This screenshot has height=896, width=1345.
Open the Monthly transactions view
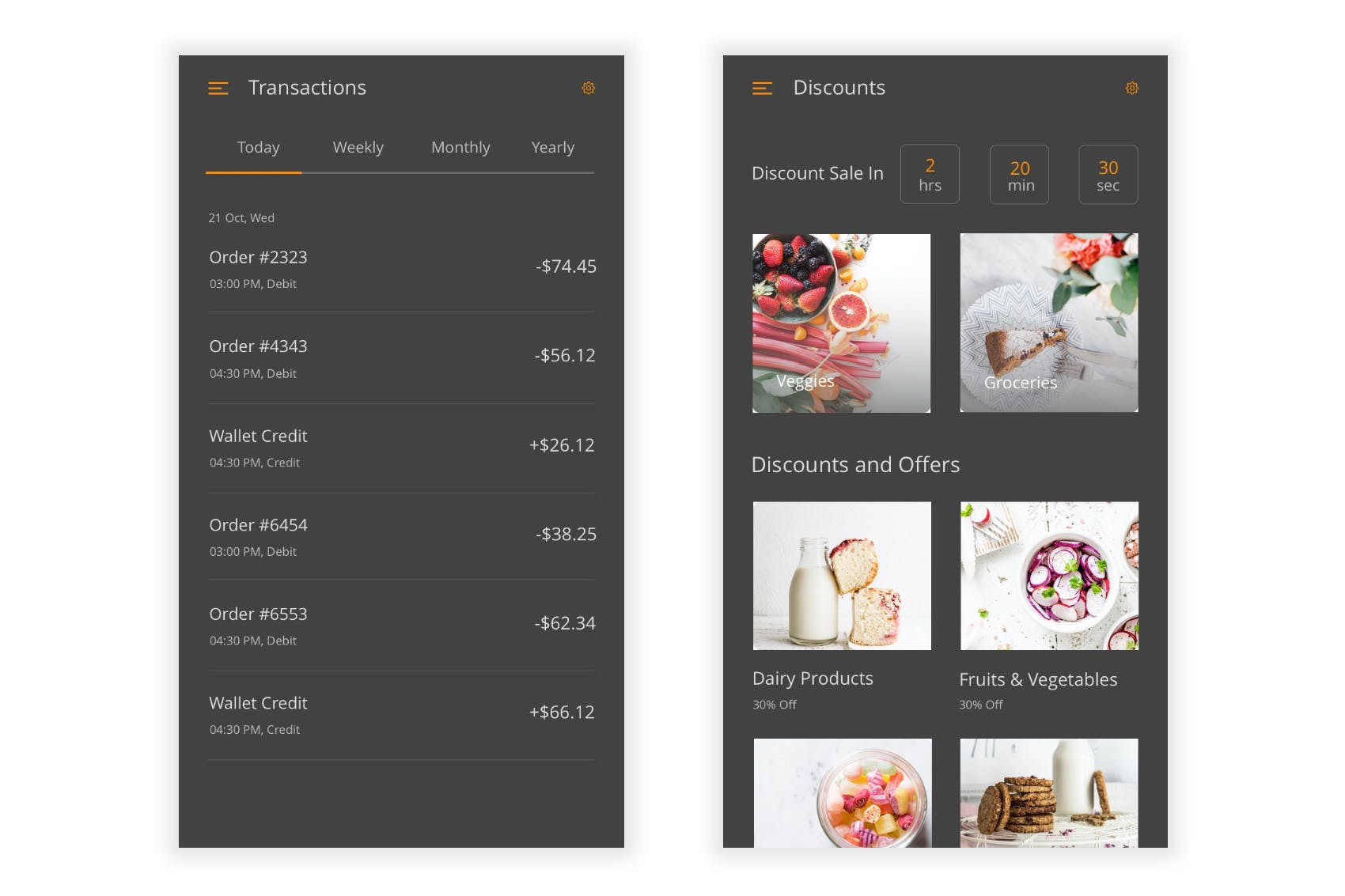tap(460, 147)
